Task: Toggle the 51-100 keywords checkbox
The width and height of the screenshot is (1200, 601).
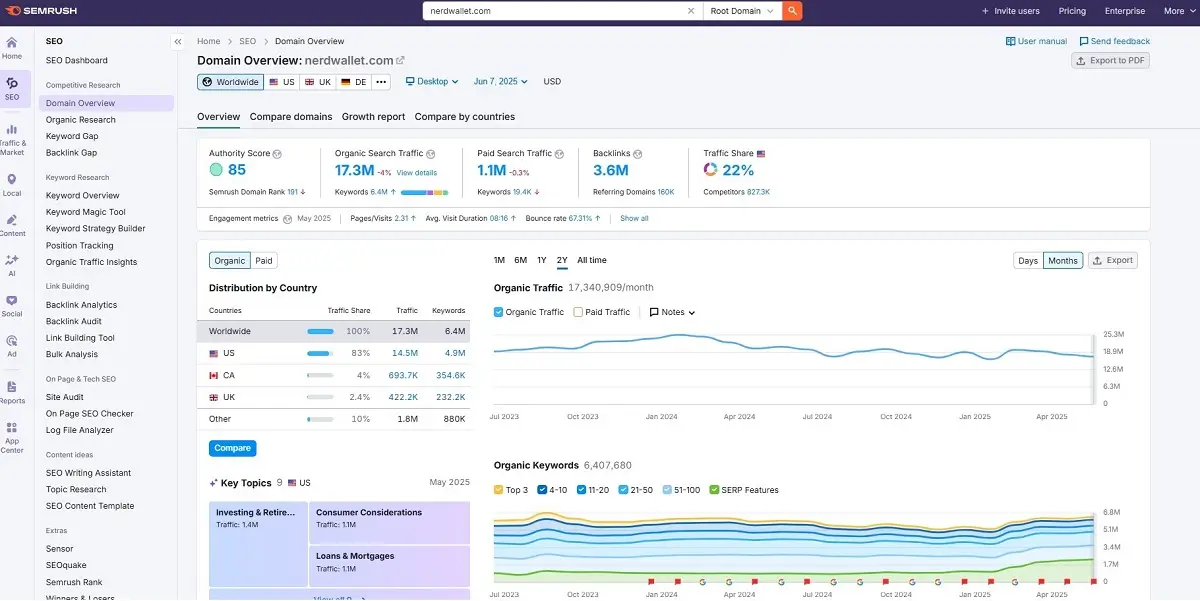Action: pos(667,490)
